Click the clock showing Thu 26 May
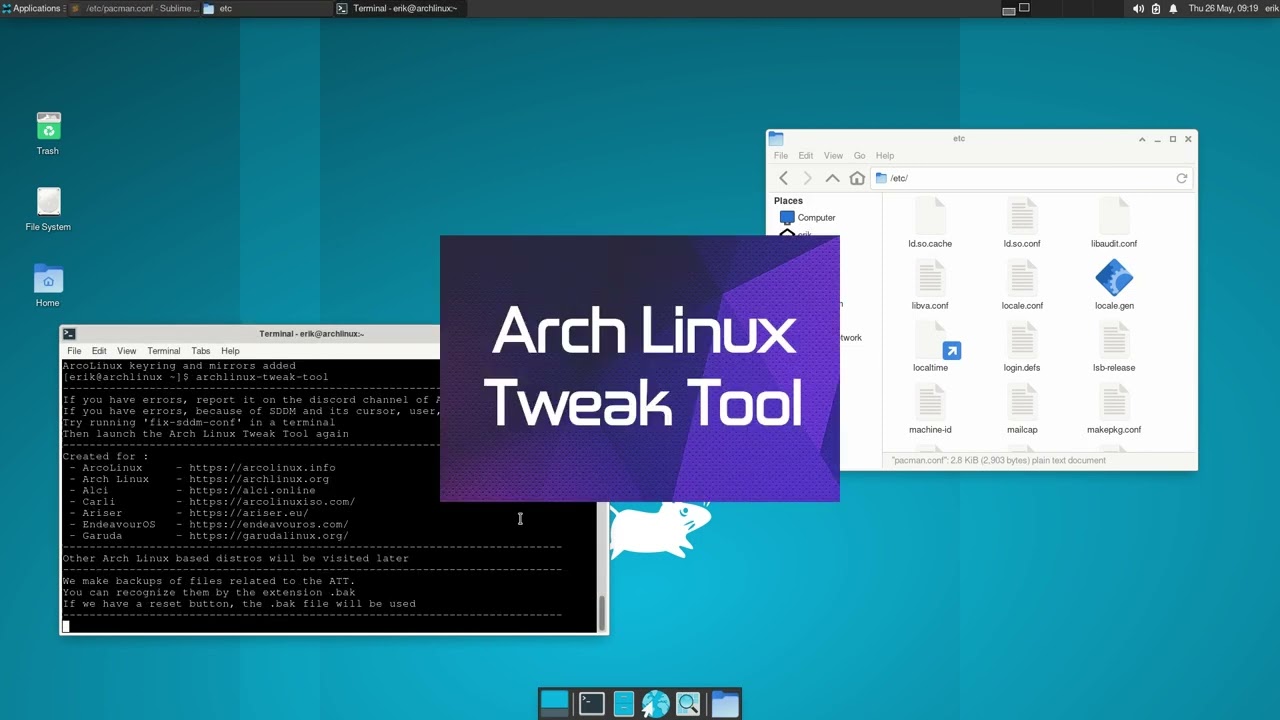Screen dimensions: 1280x720 1223,8
